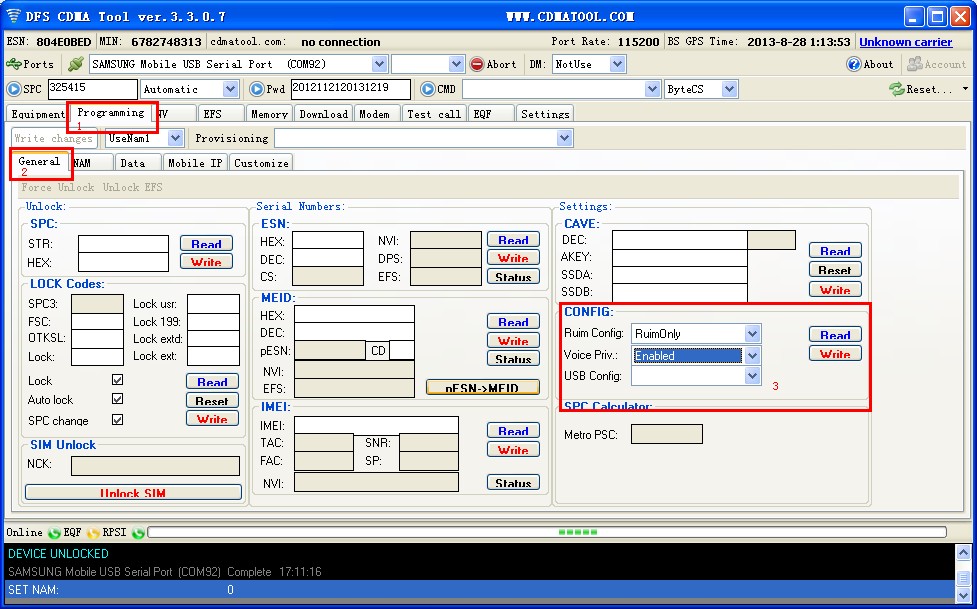Send CMD with blue arrow icon

click(427, 89)
